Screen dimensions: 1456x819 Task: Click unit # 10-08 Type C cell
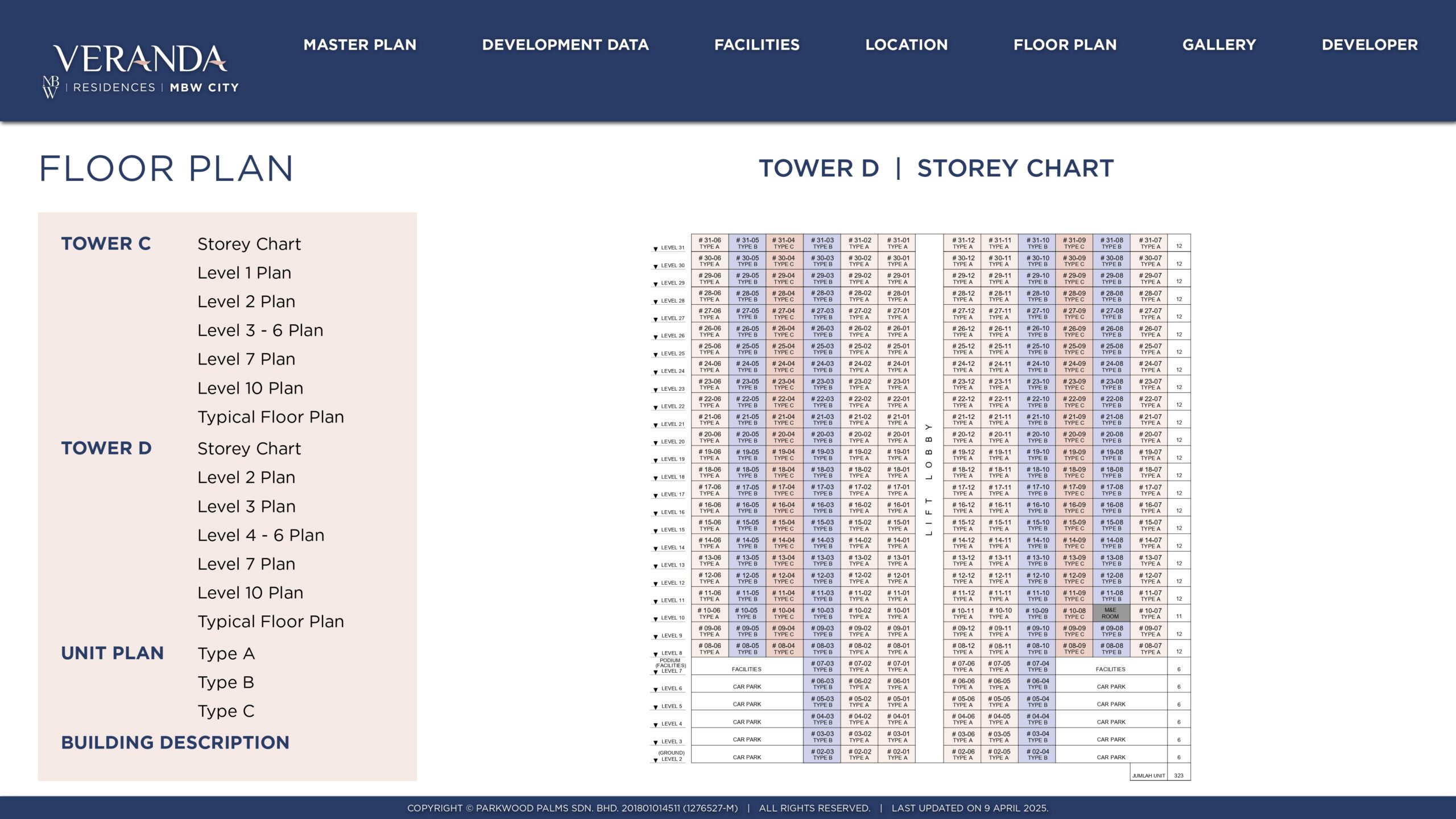(1074, 613)
